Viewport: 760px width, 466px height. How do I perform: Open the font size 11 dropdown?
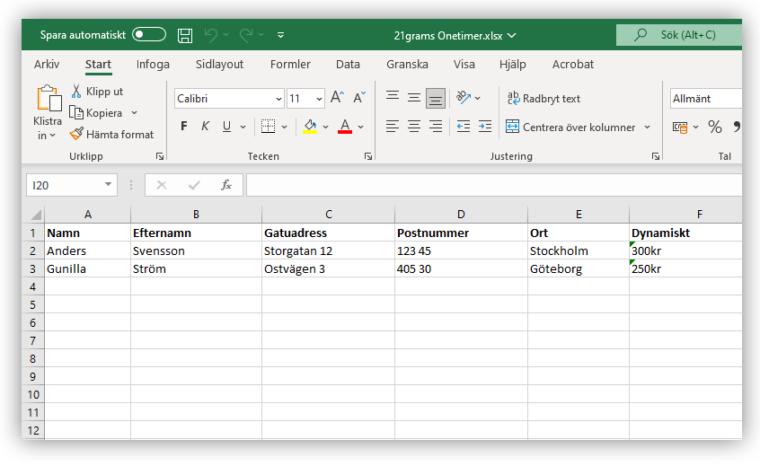click(319, 99)
